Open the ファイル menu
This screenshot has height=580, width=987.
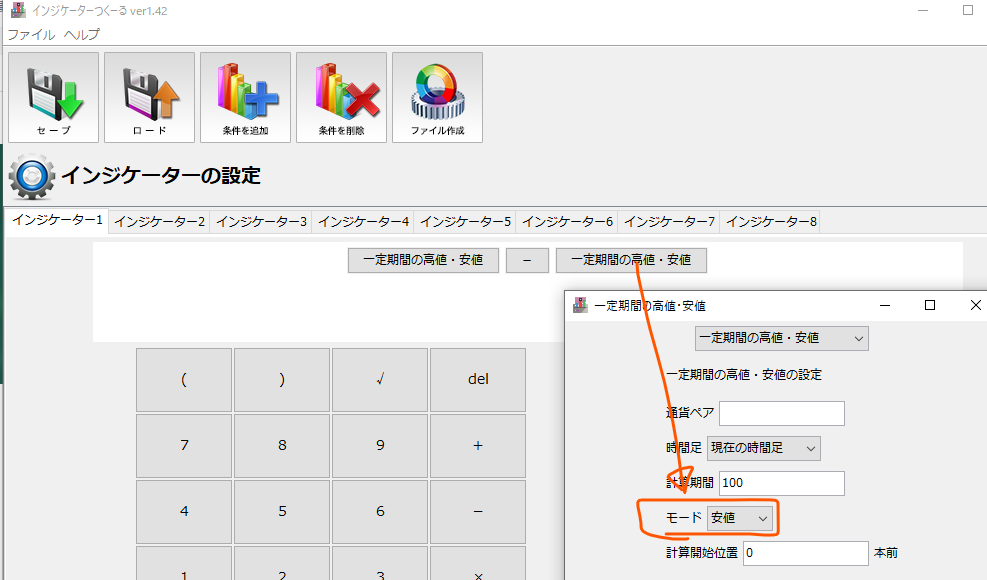pyautogui.click(x=31, y=34)
